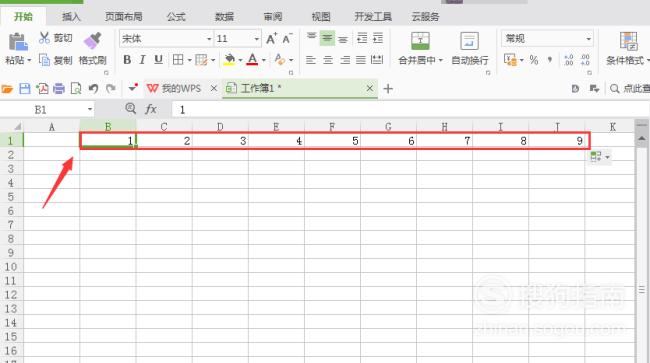650x363 pixels.
Task: Click the redo arrow
Action: coord(110,89)
